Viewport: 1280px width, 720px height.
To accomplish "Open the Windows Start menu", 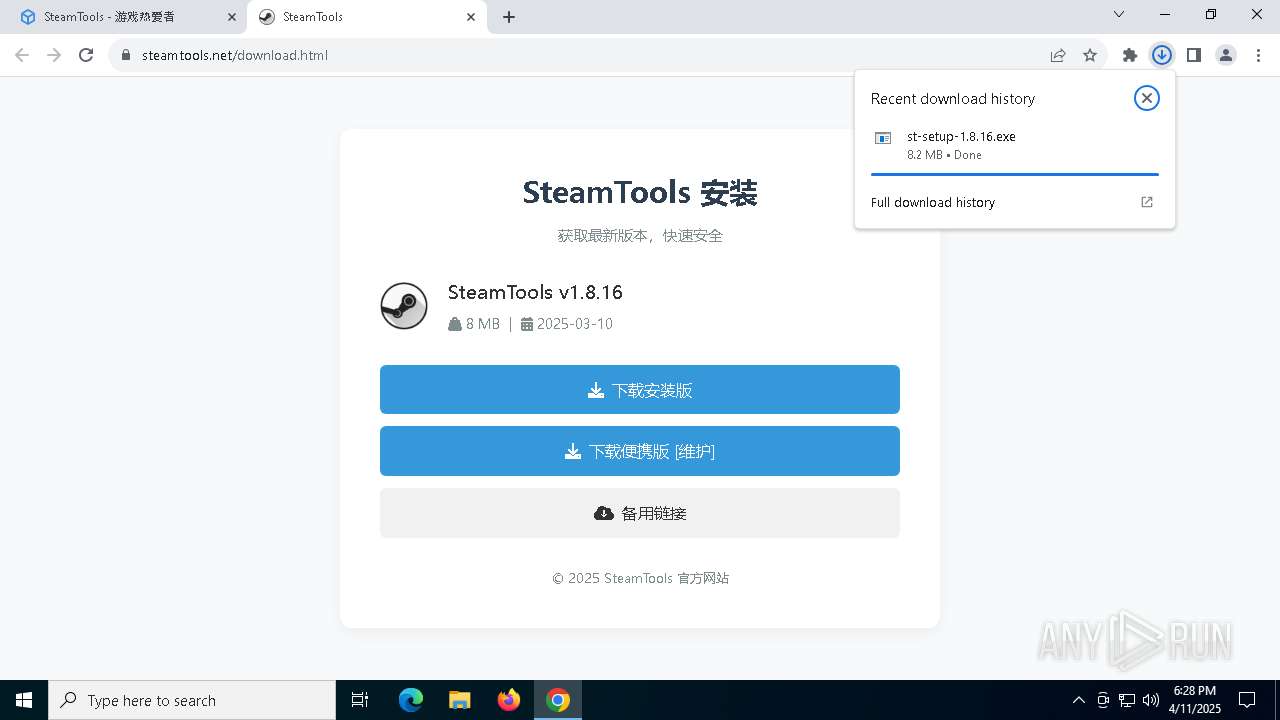I will point(24,700).
